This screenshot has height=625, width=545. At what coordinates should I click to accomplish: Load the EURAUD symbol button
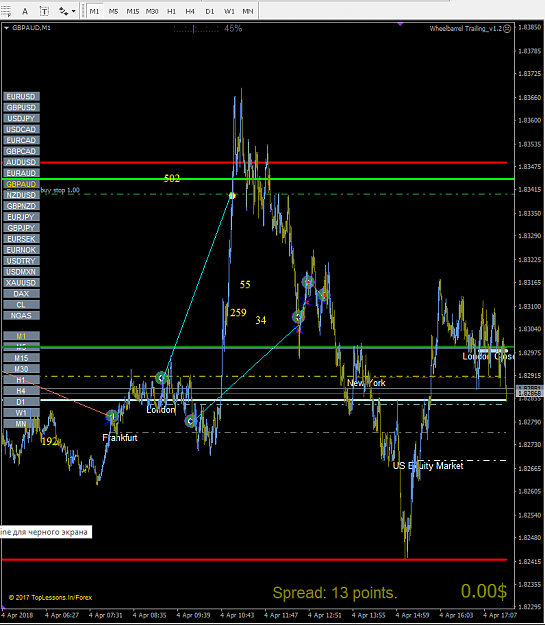point(21,173)
